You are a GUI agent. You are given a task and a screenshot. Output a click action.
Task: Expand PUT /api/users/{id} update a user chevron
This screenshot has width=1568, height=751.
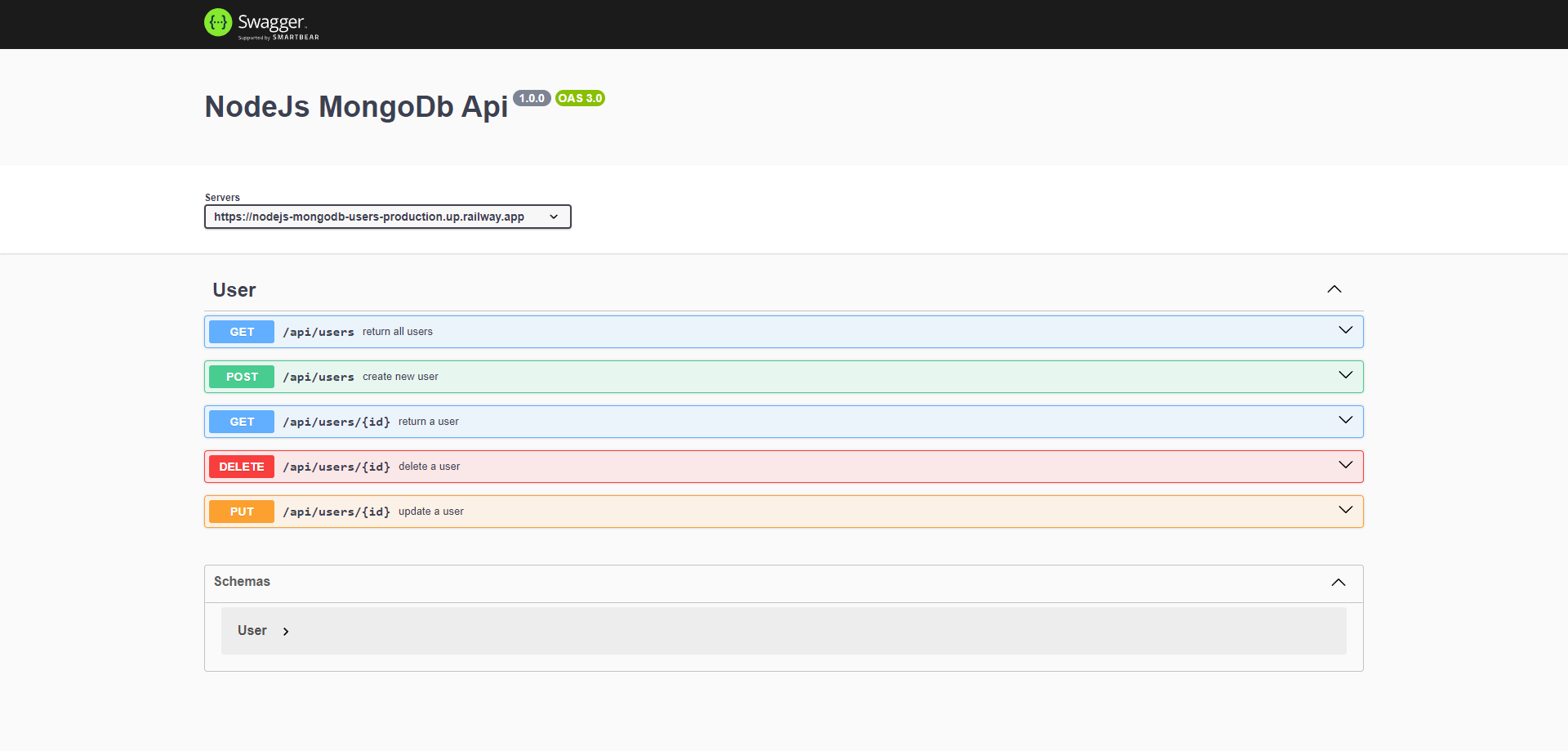pyautogui.click(x=1346, y=510)
